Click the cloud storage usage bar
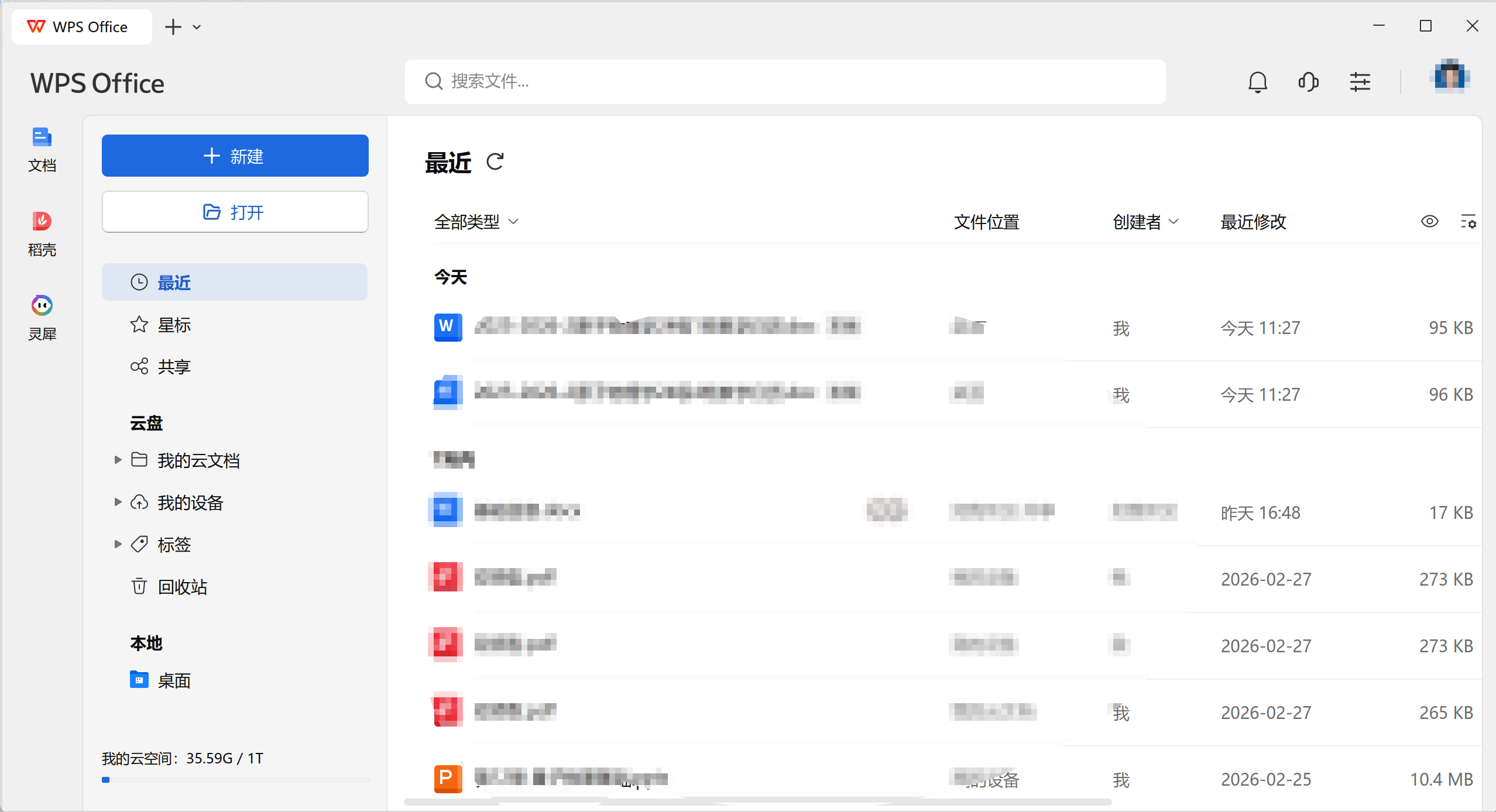The image size is (1496, 812). 236,779
